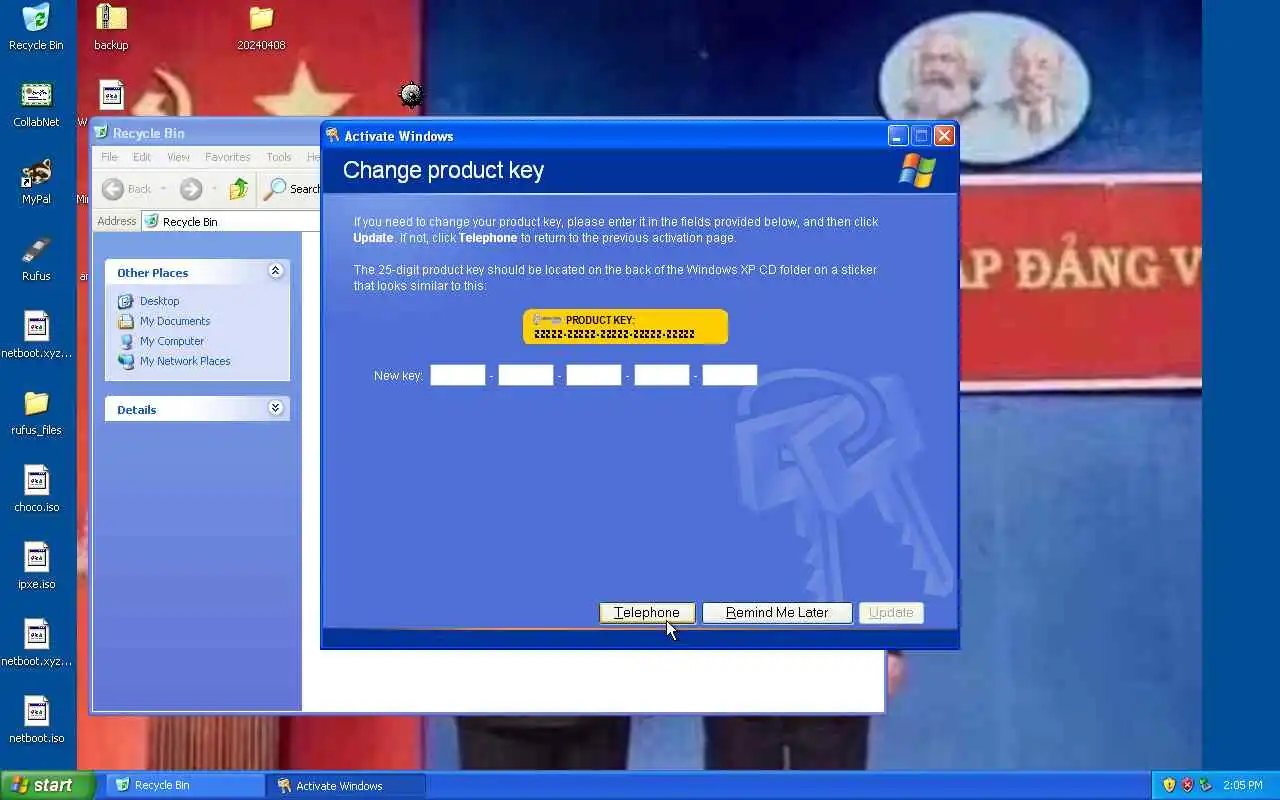Go up one folder level in Recycle Bin
This screenshot has height=800, width=1280.
[238, 188]
